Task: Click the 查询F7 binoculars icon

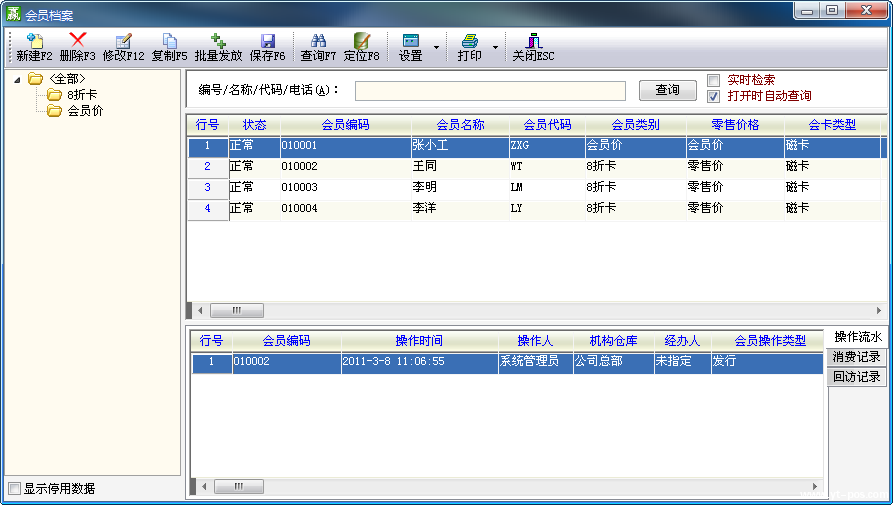Action: 318,40
